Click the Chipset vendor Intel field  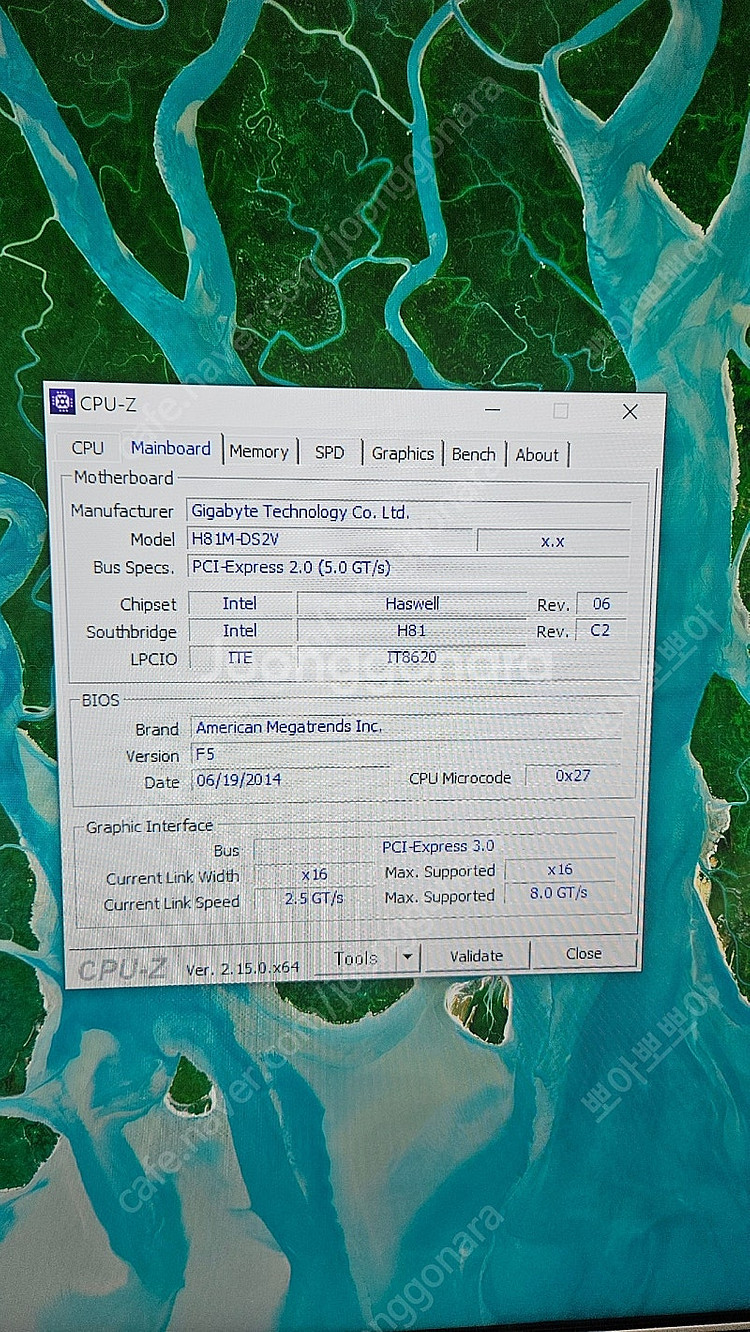(240, 603)
